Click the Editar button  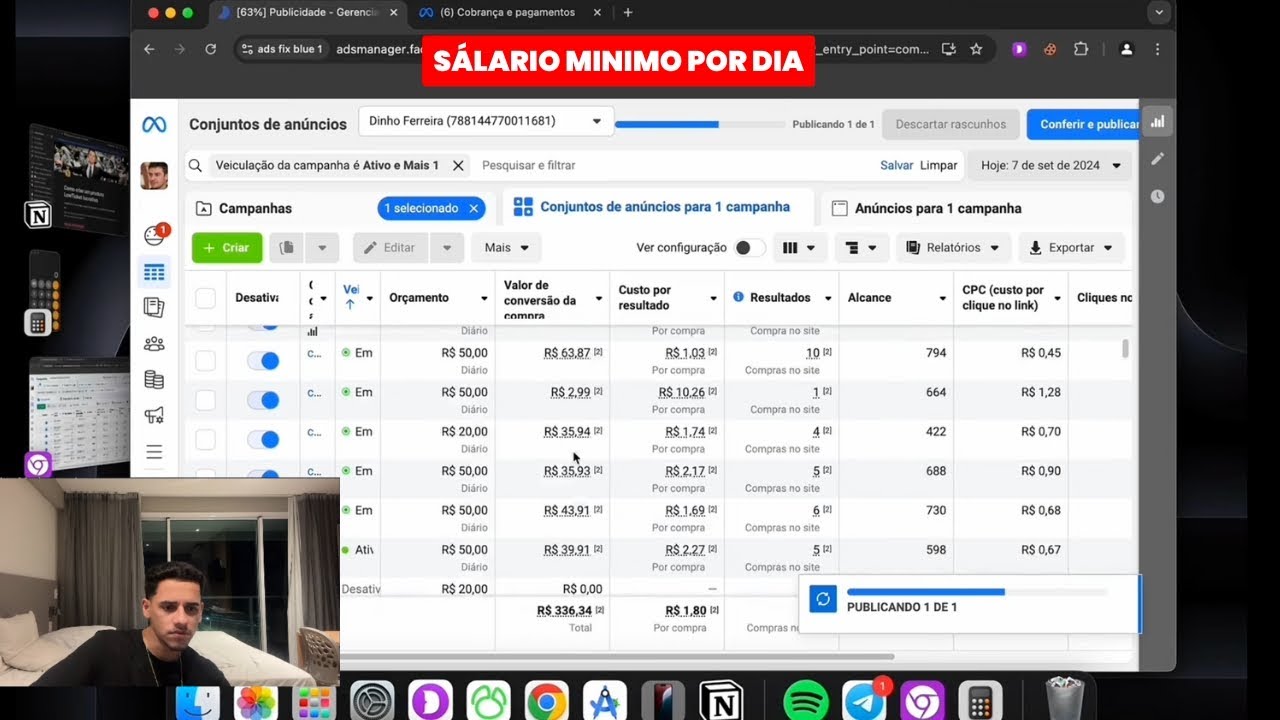[x=391, y=248]
